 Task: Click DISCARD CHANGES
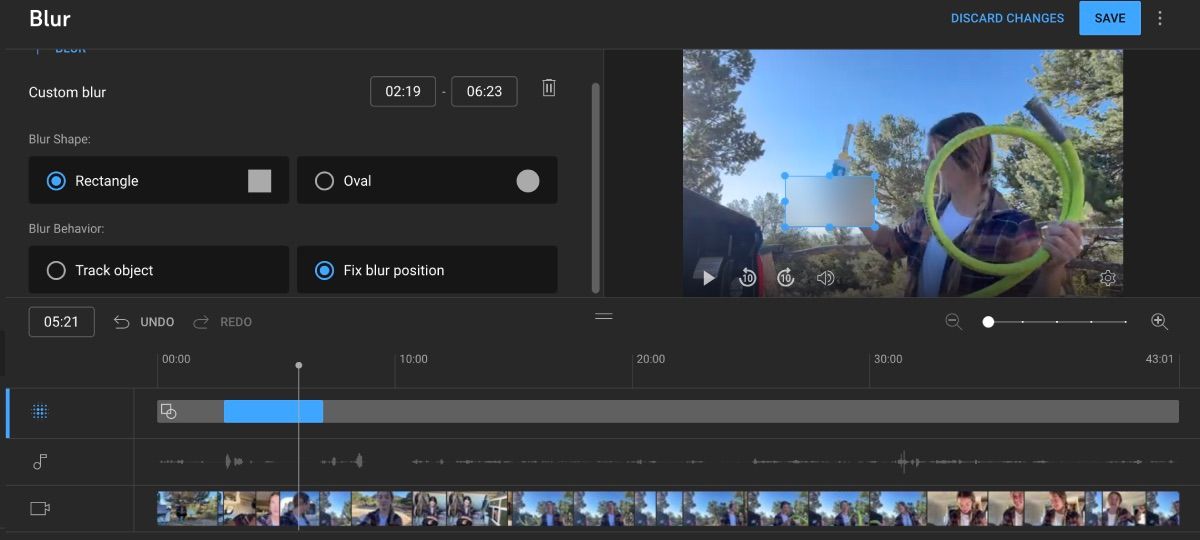(1007, 18)
